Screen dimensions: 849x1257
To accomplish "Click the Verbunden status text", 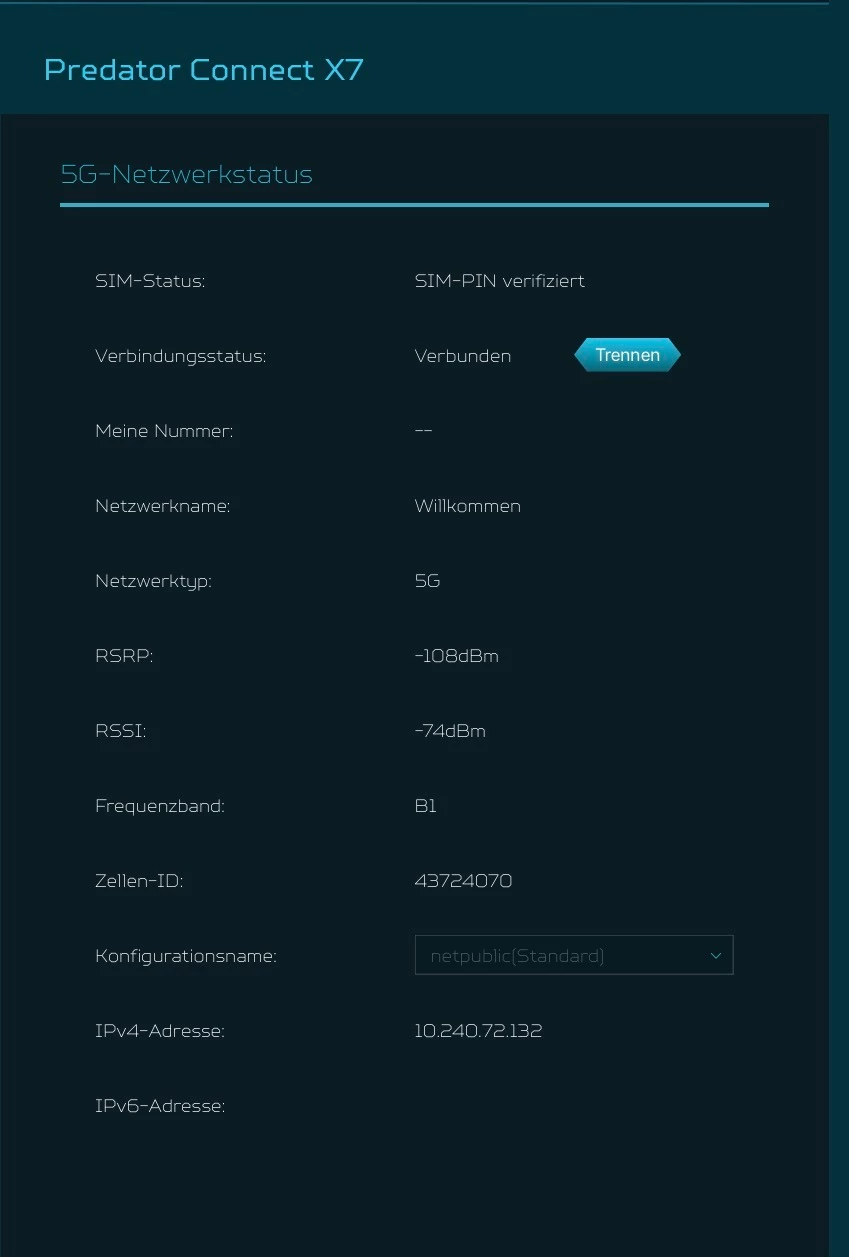I will pos(463,356).
